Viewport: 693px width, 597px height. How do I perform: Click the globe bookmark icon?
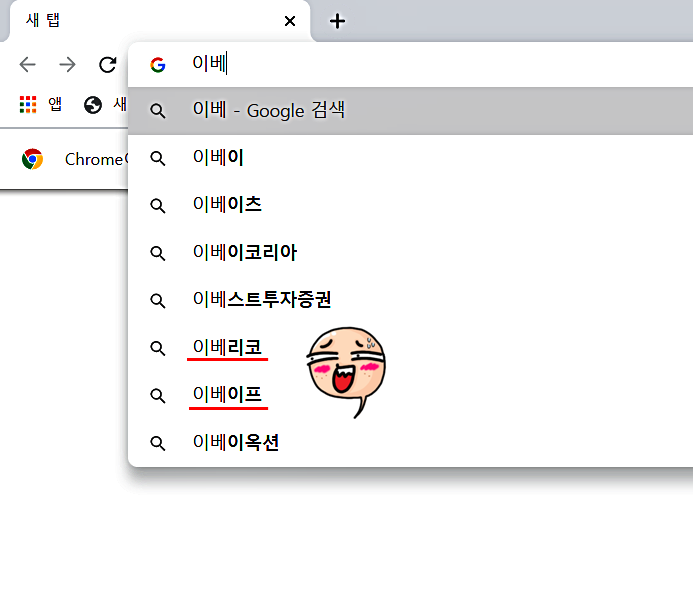tap(93, 104)
